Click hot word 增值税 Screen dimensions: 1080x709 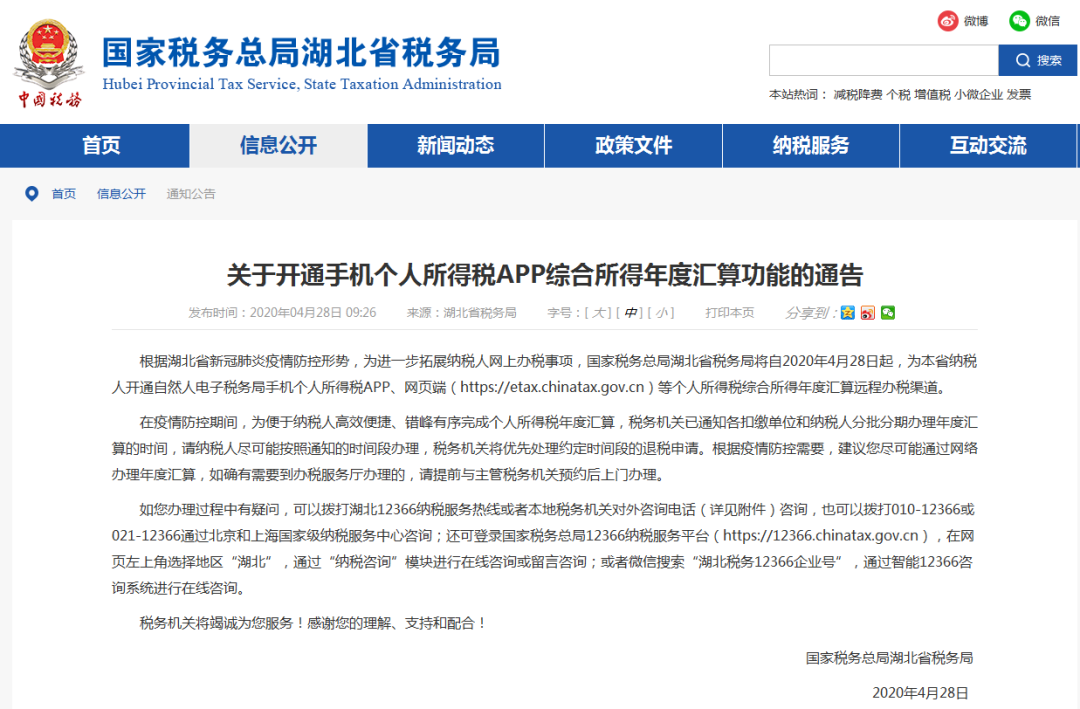point(933,95)
